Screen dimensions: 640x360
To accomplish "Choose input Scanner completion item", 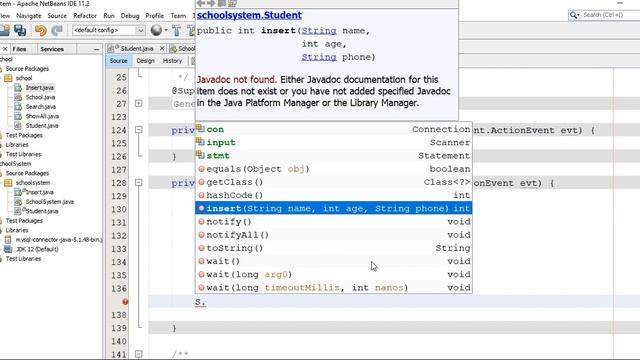I will pyautogui.click(x=333, y=142).
